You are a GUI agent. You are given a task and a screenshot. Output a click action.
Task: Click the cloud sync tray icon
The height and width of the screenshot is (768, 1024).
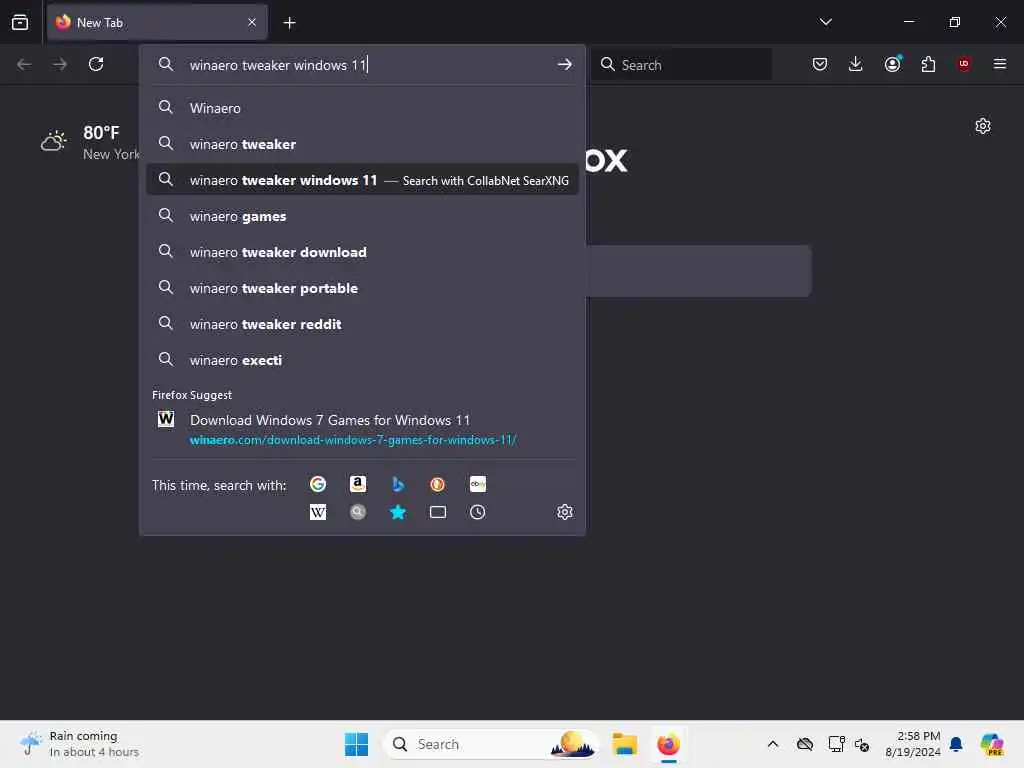click(805, 744)
